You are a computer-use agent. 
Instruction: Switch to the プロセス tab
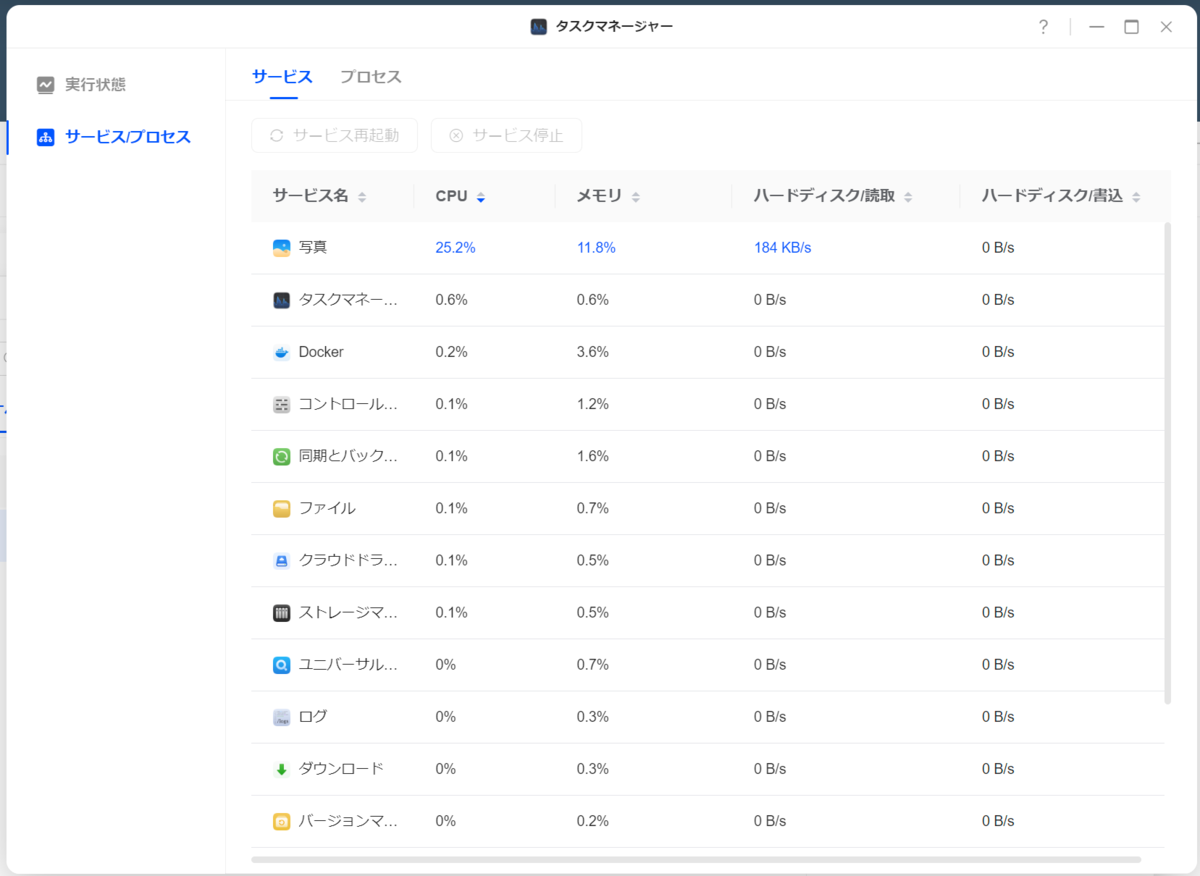(x=370, y=77)
